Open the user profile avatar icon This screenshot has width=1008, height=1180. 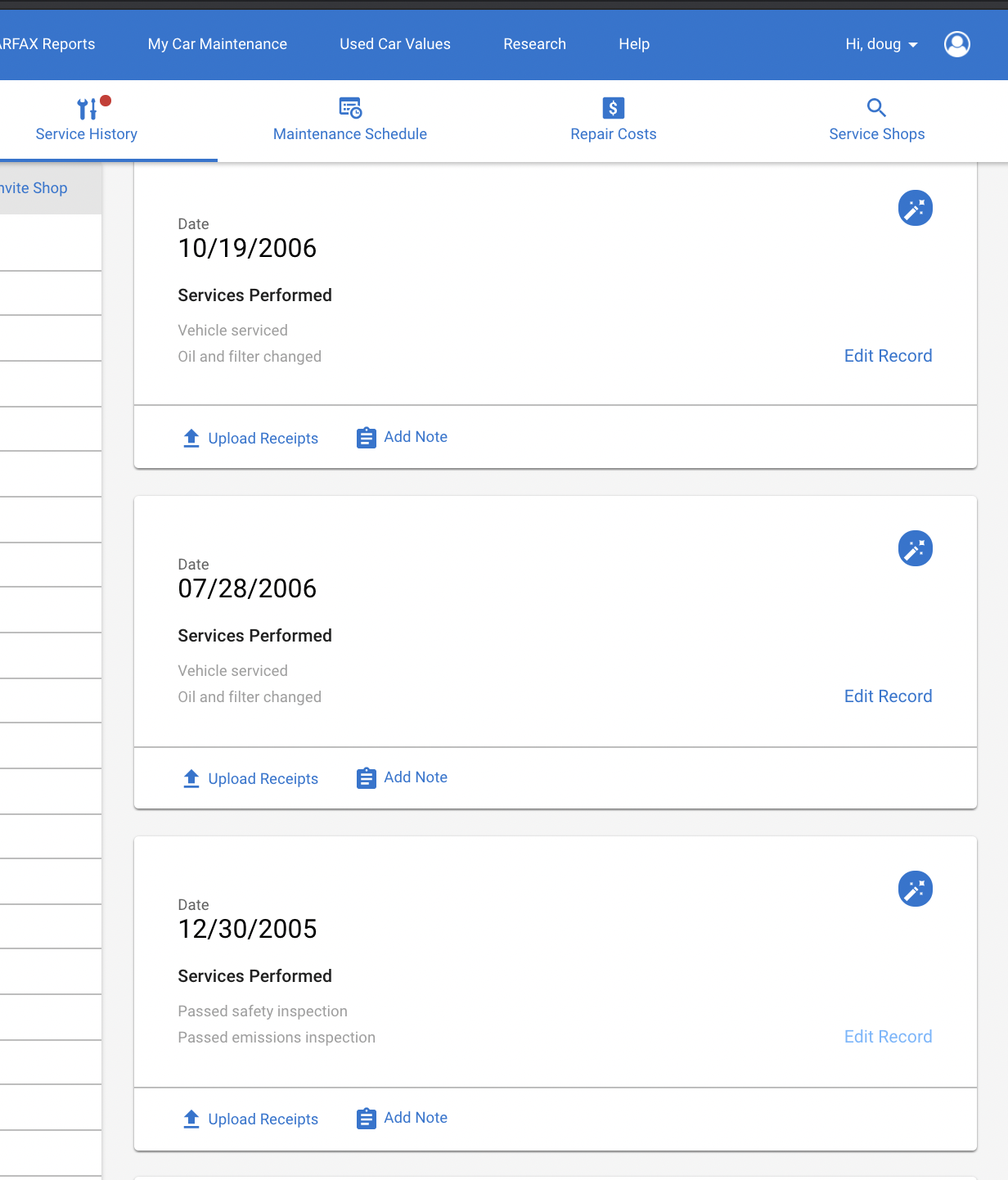(956, 44)
